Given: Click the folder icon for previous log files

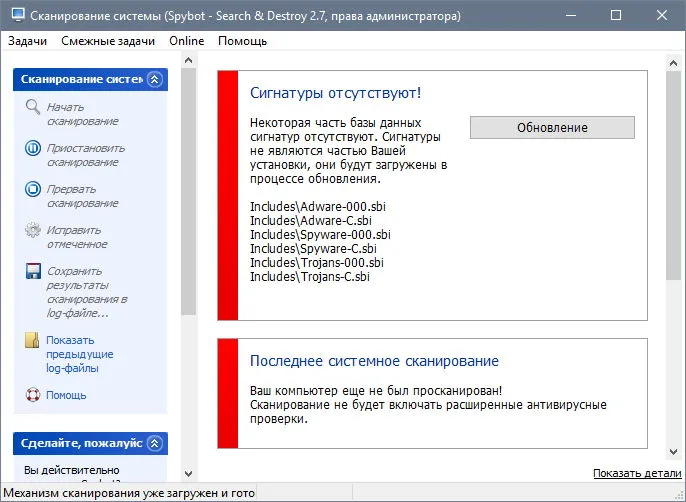Looking at the screenshot, I should [x=32, y=340].
